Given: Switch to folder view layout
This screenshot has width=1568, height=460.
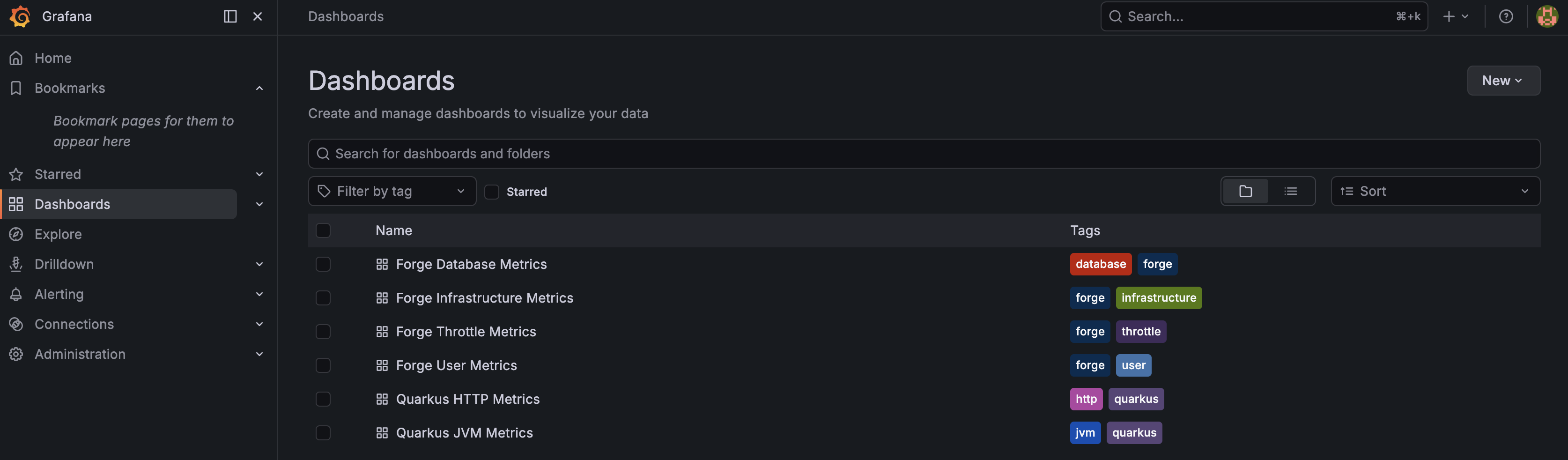Looking at the screenshot, I should [x=1245, y=191].
